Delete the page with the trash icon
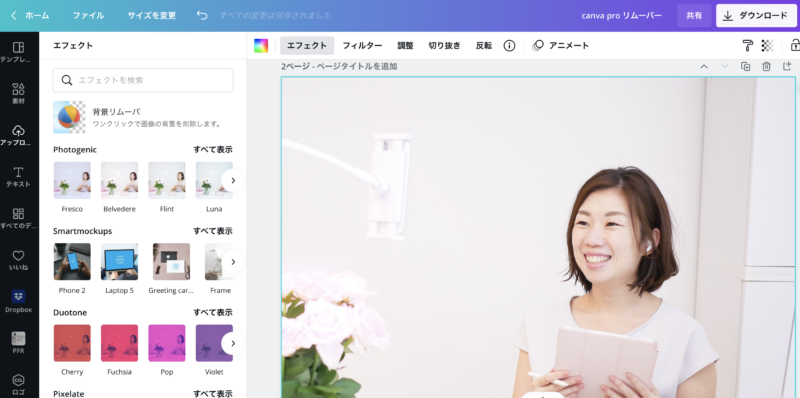800x398 pixels. [x=766, y=66]
